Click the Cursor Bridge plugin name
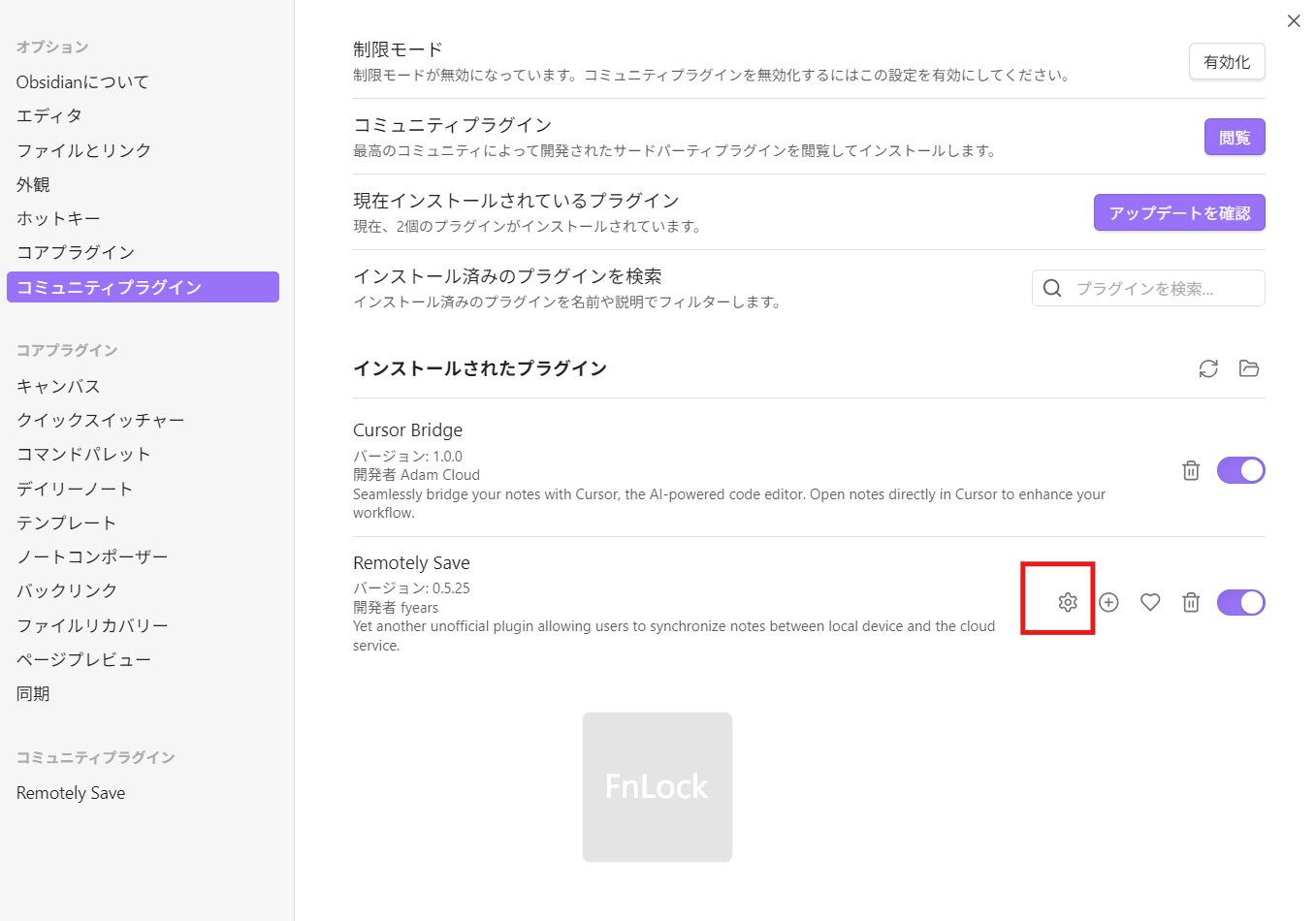The height and width of the screenshot is (921, 1316). pos(407,430)
